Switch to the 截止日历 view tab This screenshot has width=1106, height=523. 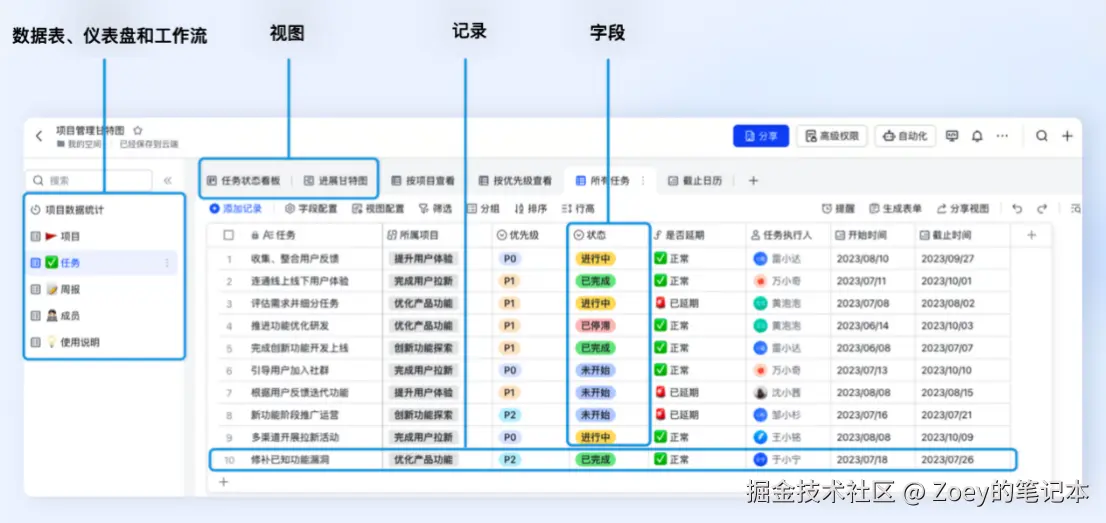tap(695, 181)
